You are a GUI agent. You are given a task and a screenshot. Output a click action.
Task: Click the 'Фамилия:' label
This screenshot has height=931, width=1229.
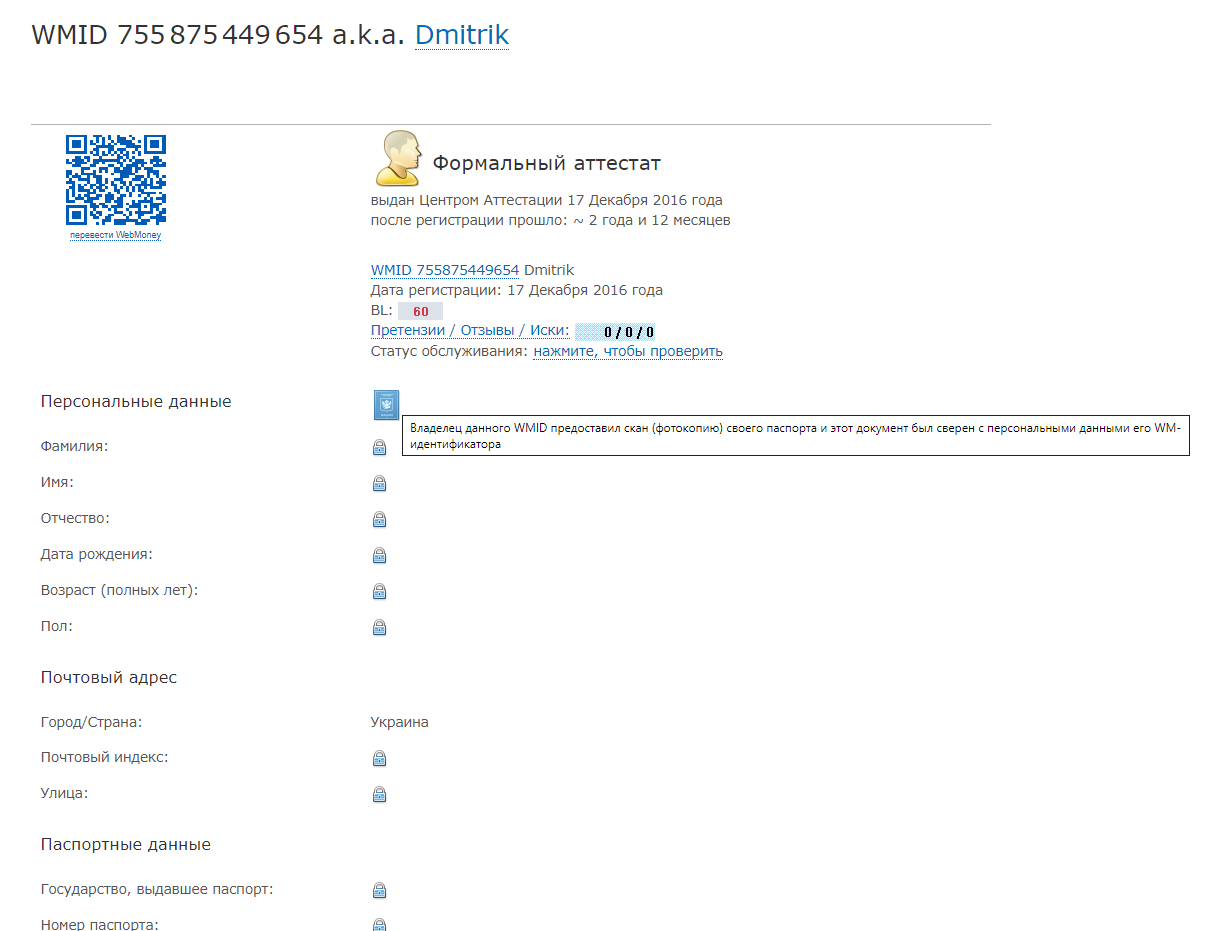click(75, 446)
